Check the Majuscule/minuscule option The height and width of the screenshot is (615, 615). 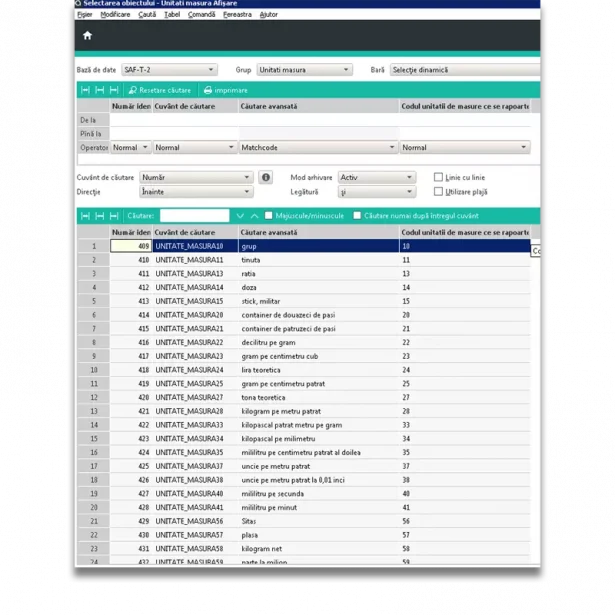click(269, 216)
